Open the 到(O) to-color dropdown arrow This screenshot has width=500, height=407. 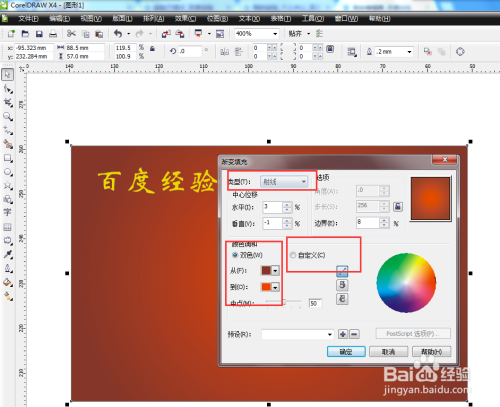tap(275, 287)
